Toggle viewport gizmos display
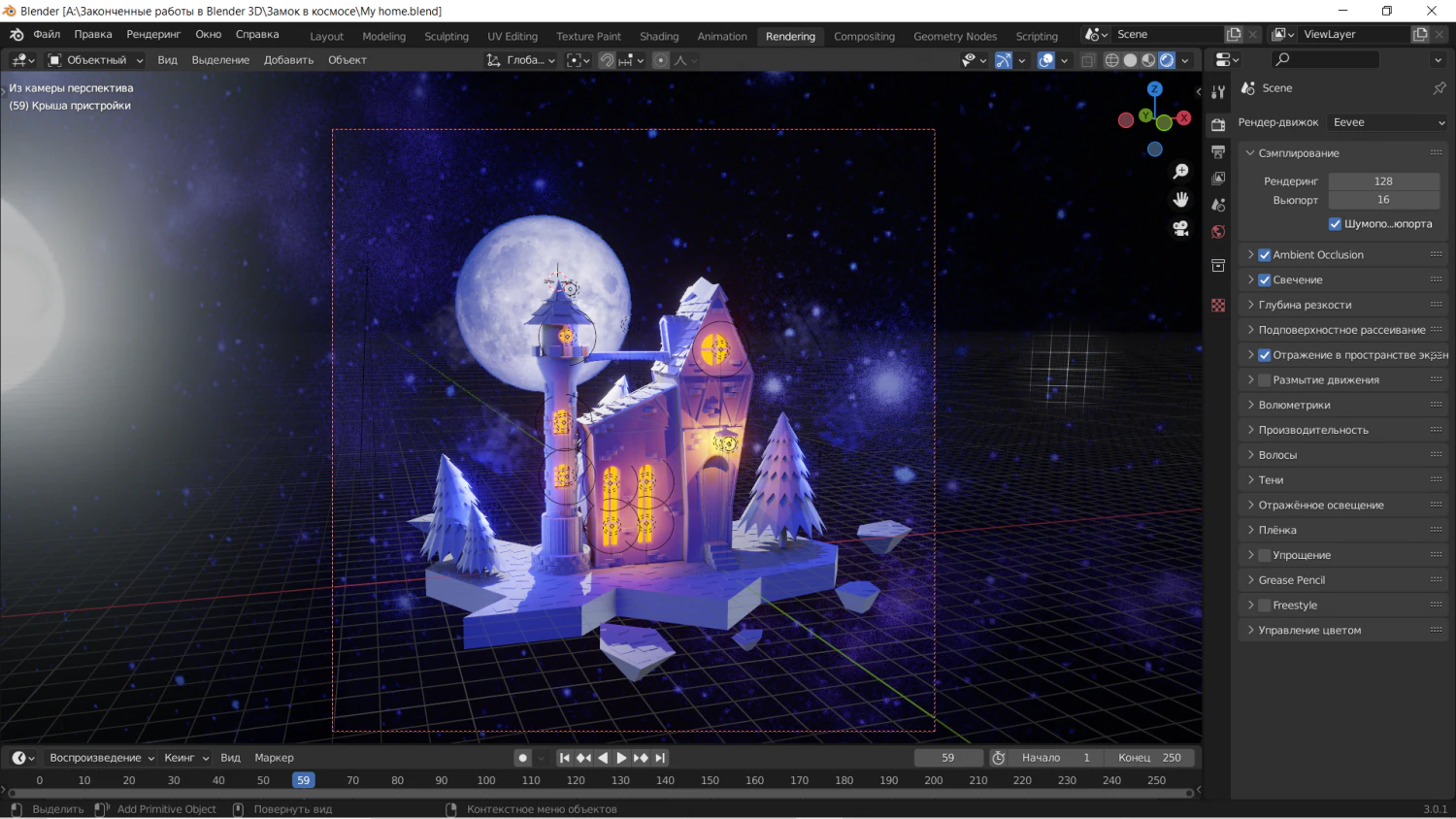The width and height of the screenshot is (1456, 819). click(x=1004, y=60)
